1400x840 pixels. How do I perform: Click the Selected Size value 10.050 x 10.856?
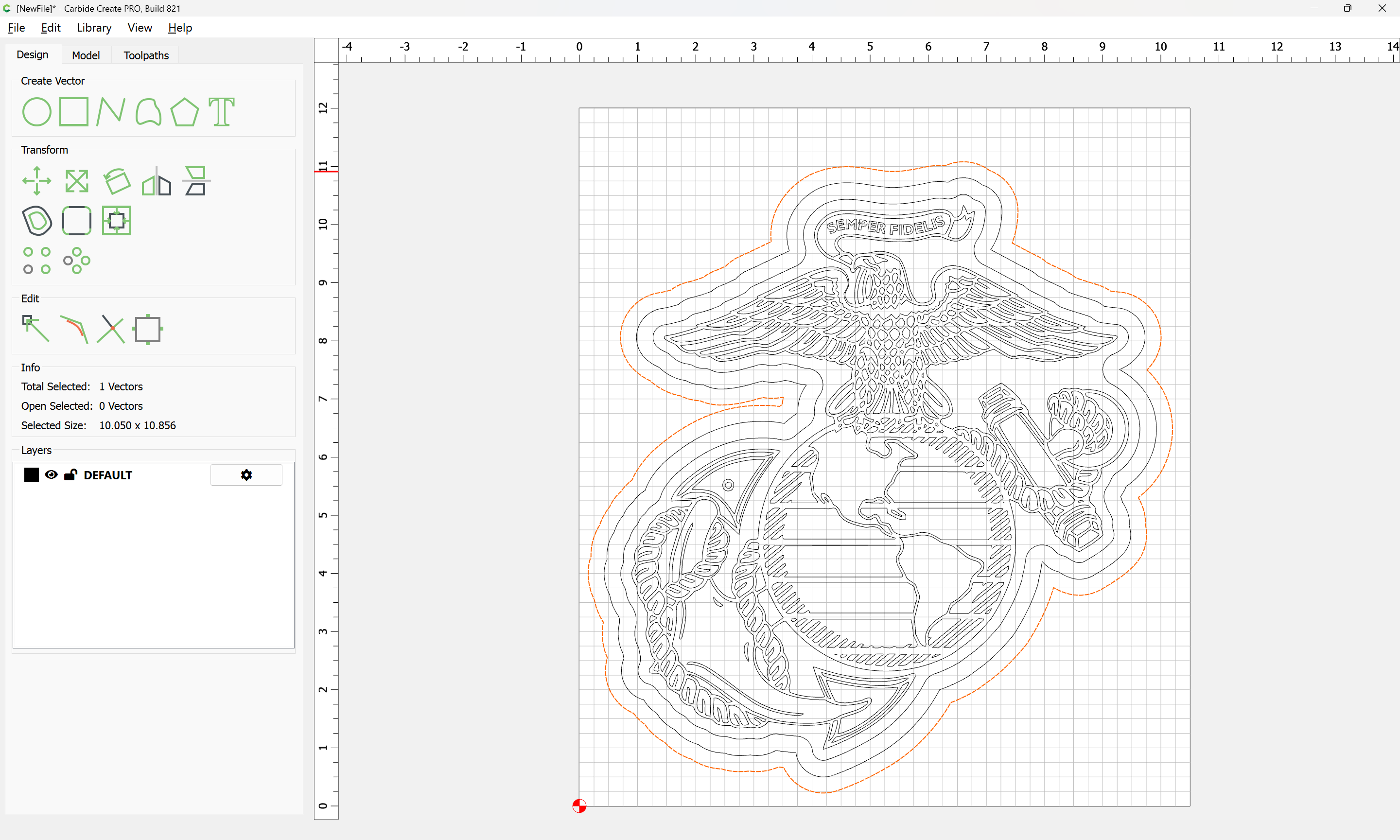[x=138, y=425]
